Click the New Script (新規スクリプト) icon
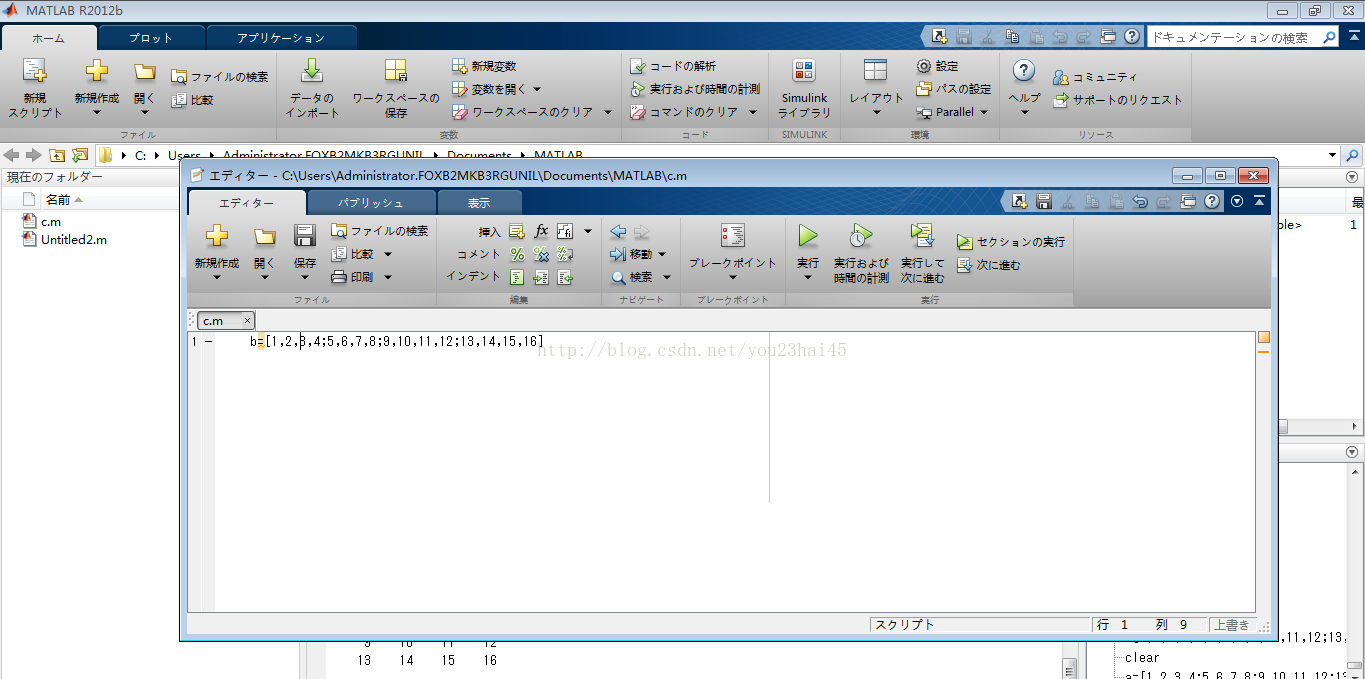 (x=35, y=71)
